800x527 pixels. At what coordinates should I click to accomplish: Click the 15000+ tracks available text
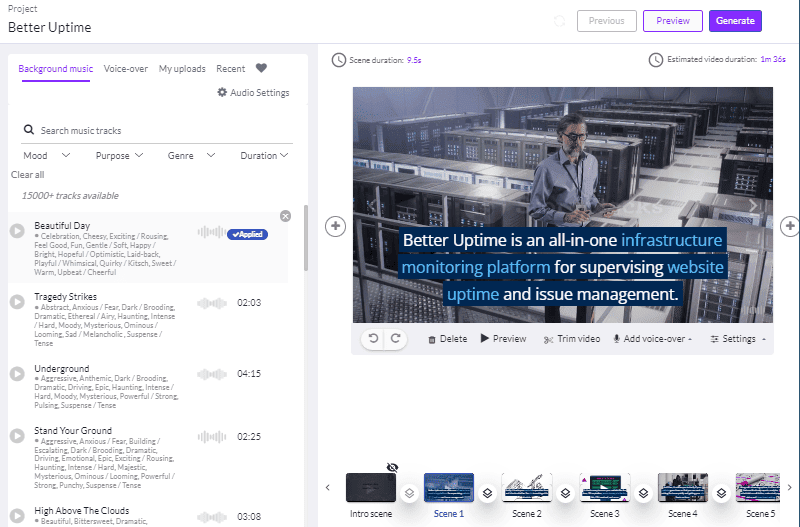click(x=70, y=195)
